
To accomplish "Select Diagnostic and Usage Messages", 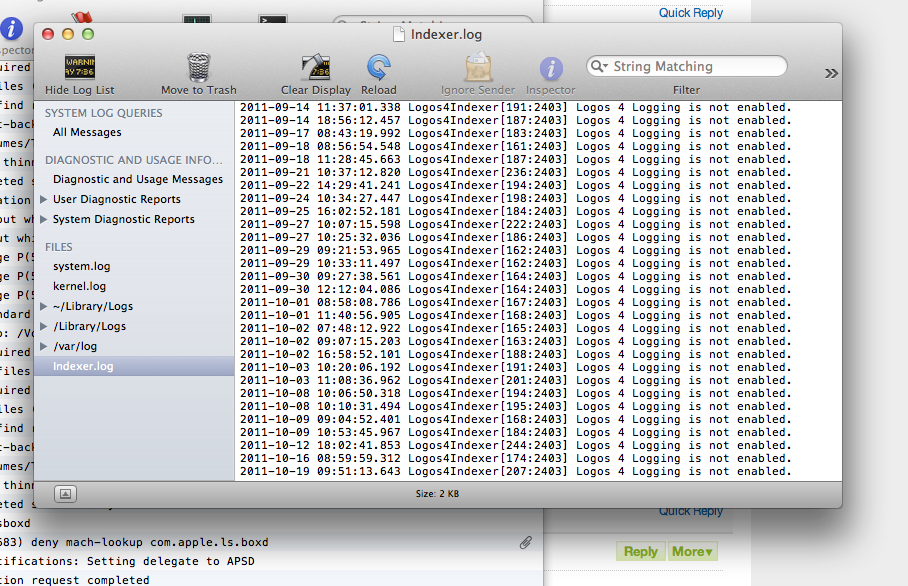I will [138, 180].
